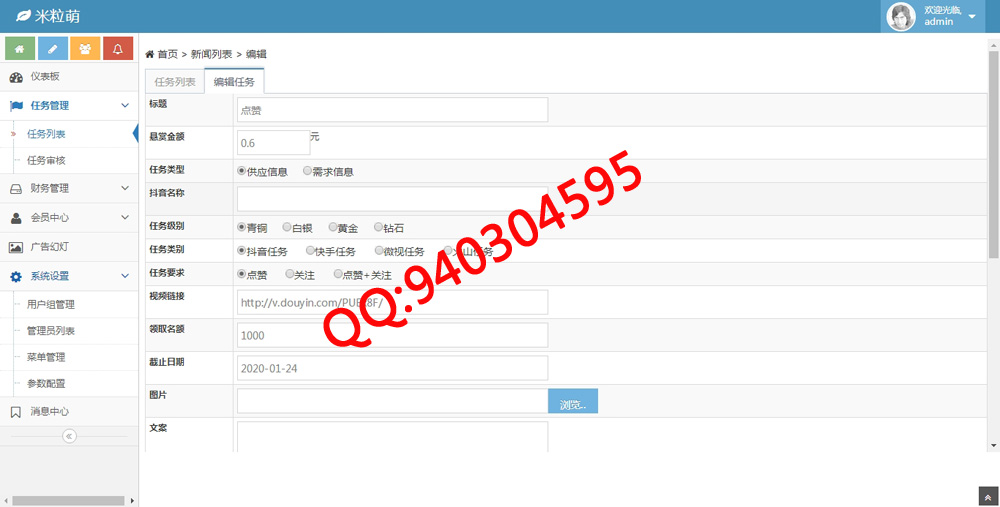Switch to the 任务列表 tab

[175, 82]
